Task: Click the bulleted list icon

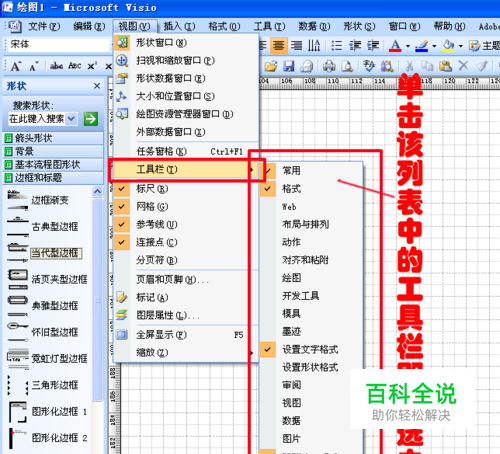Action: point(337,45)
